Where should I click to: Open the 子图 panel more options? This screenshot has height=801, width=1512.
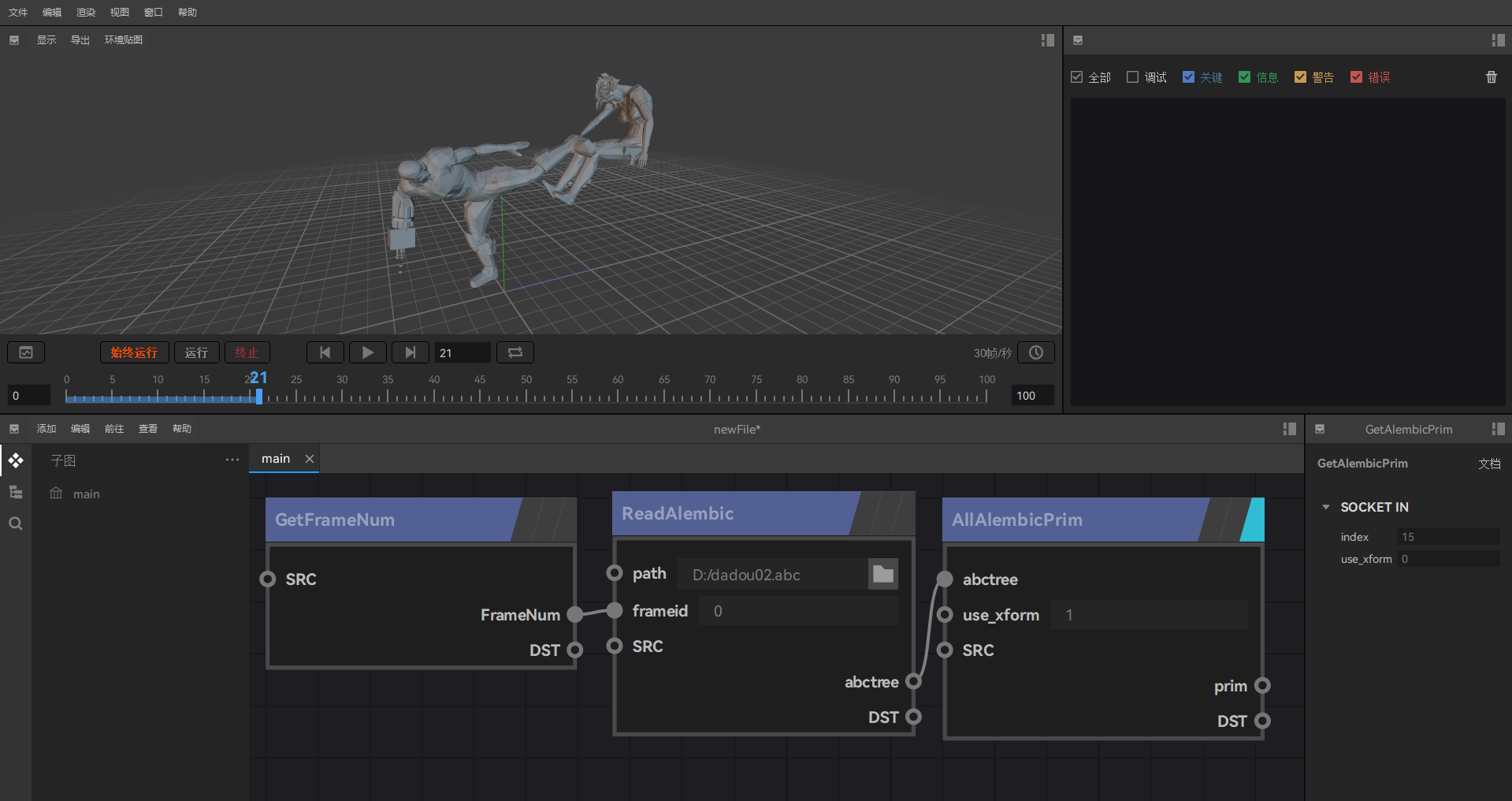(232, 460)
